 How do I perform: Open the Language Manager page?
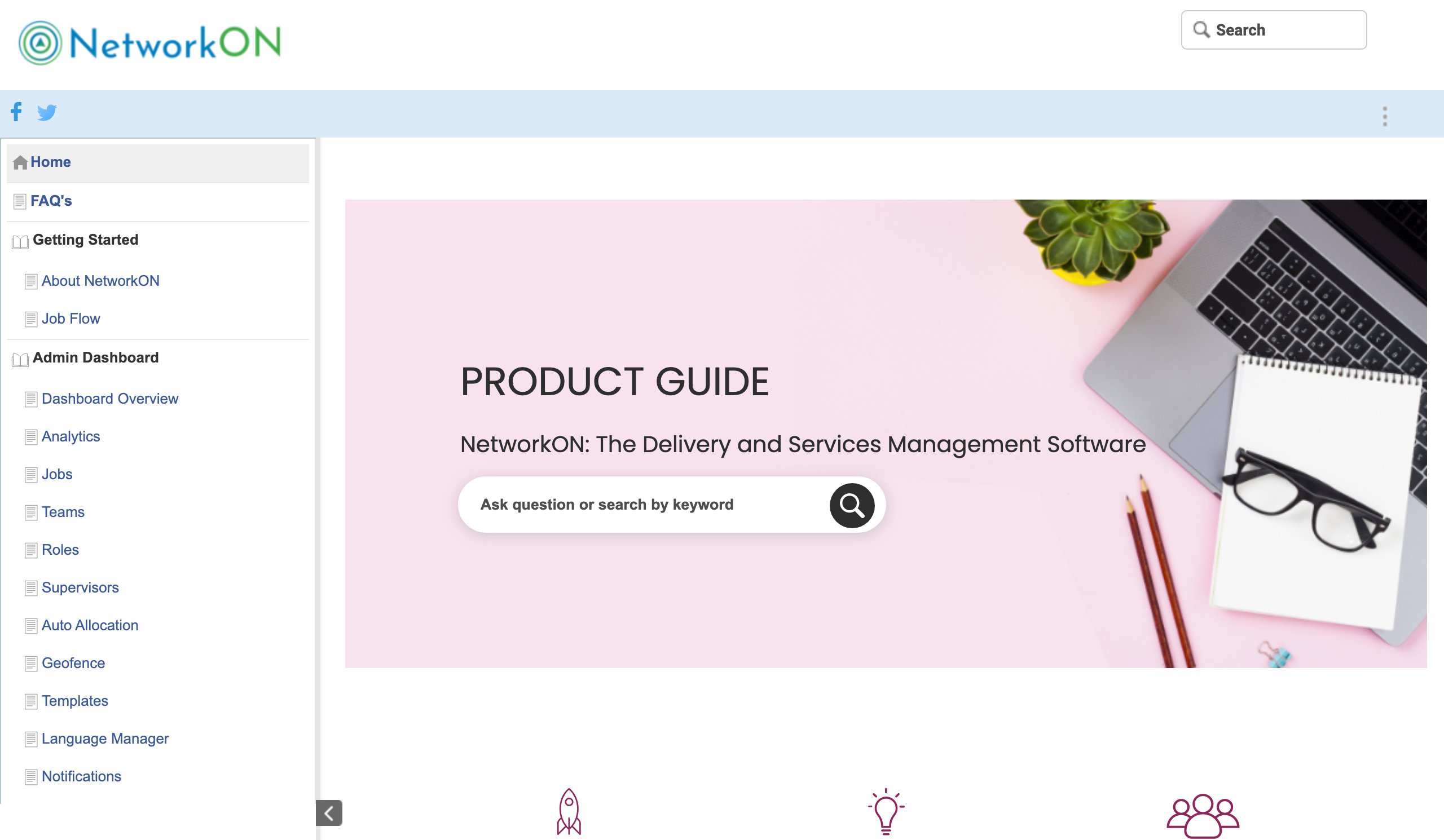tap(105, 739)
